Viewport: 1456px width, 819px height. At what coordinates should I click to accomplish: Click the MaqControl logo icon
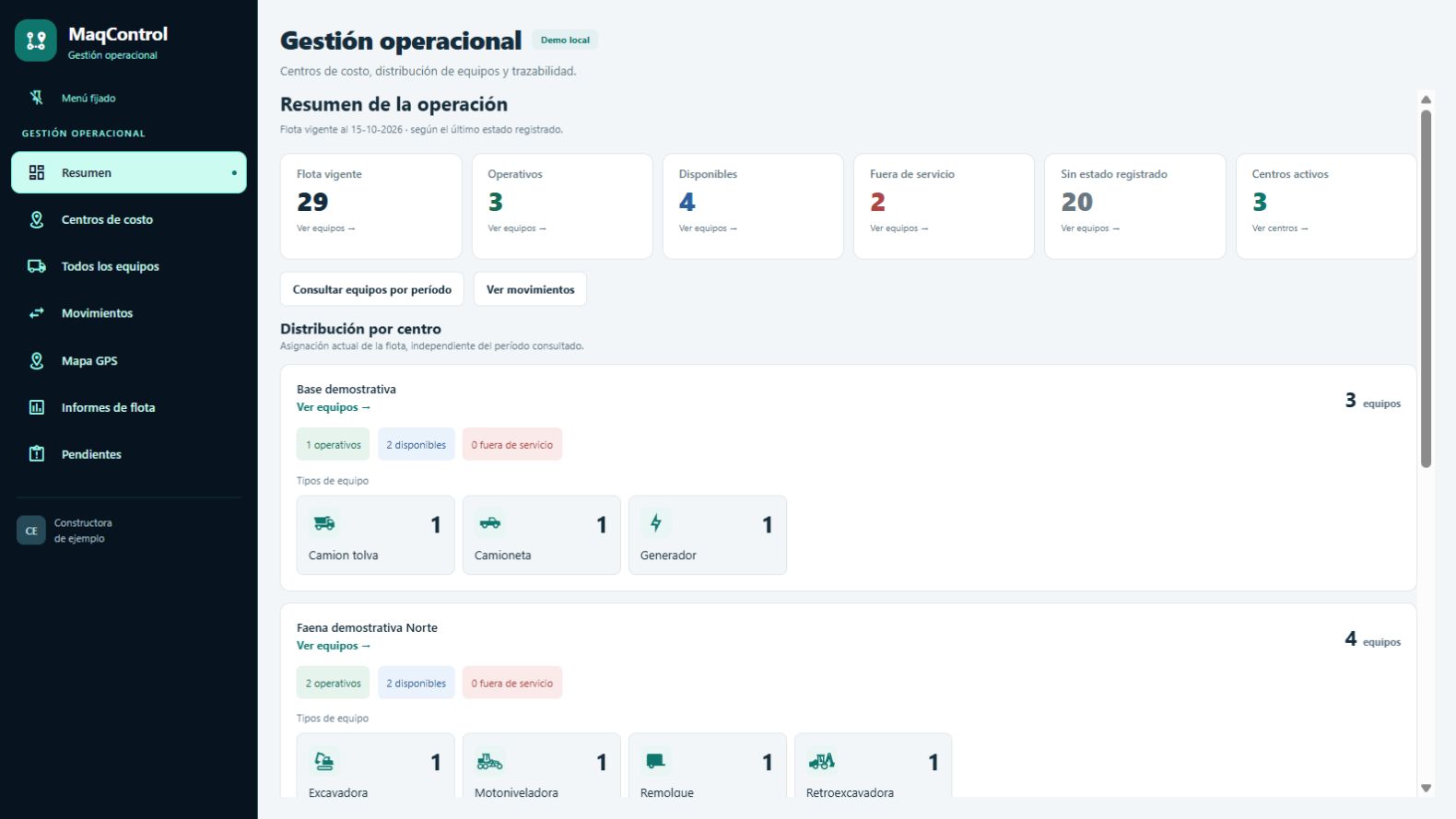[36, 41]
